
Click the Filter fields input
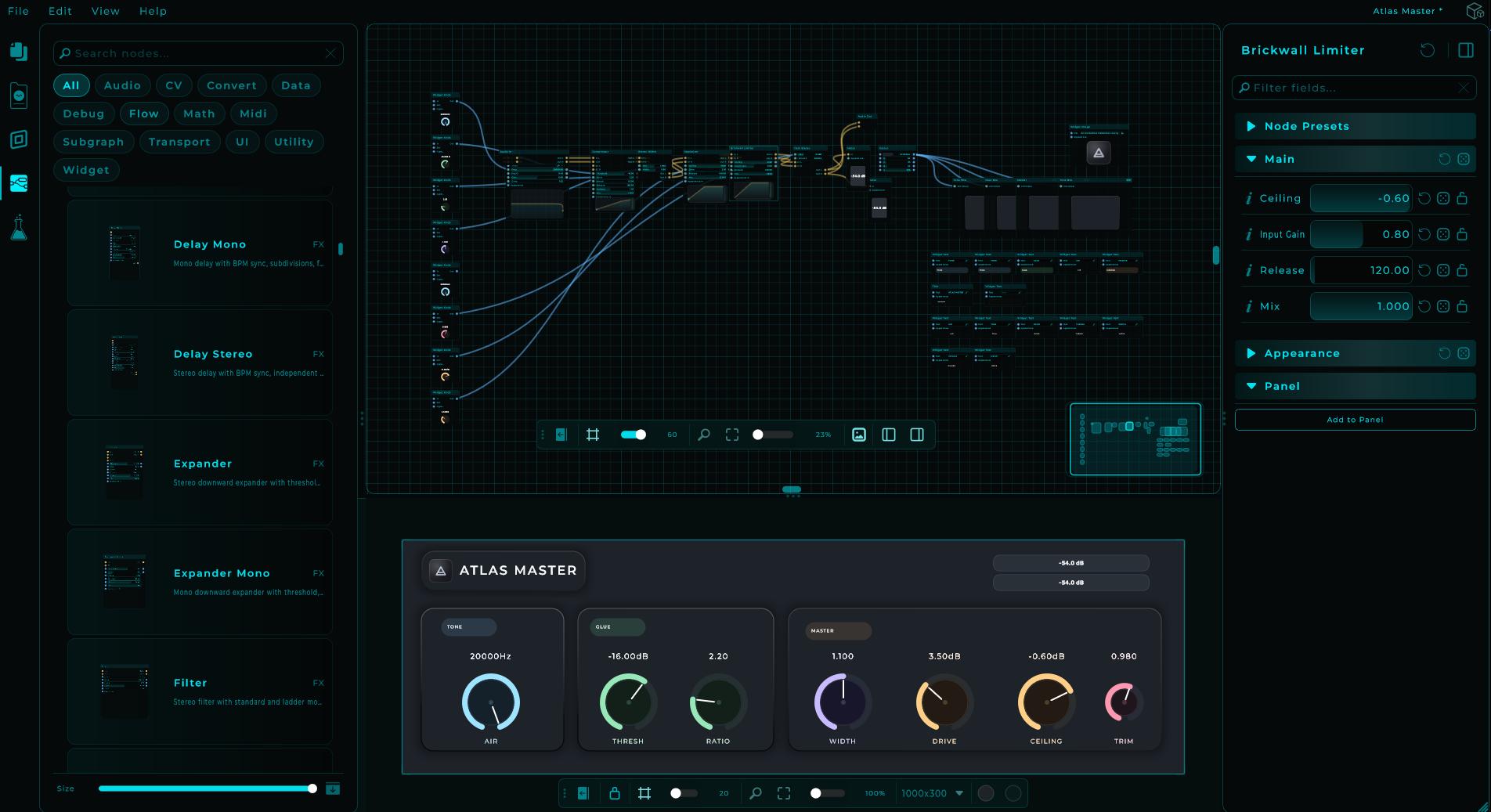[x=1354, y=88]
